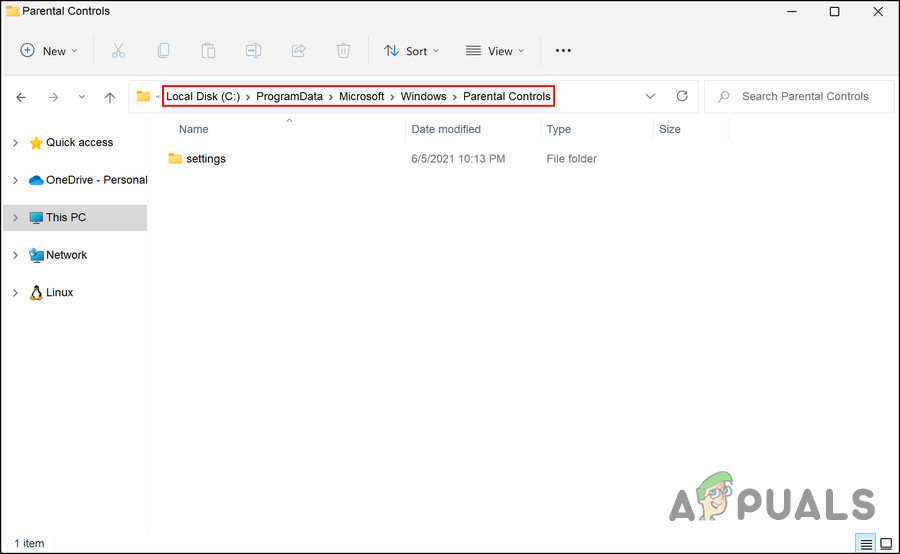Show hidden breadcrumb path chevrons
This screenshot has height=554, width=900.
pyautogui.click(x=157, y=96)
